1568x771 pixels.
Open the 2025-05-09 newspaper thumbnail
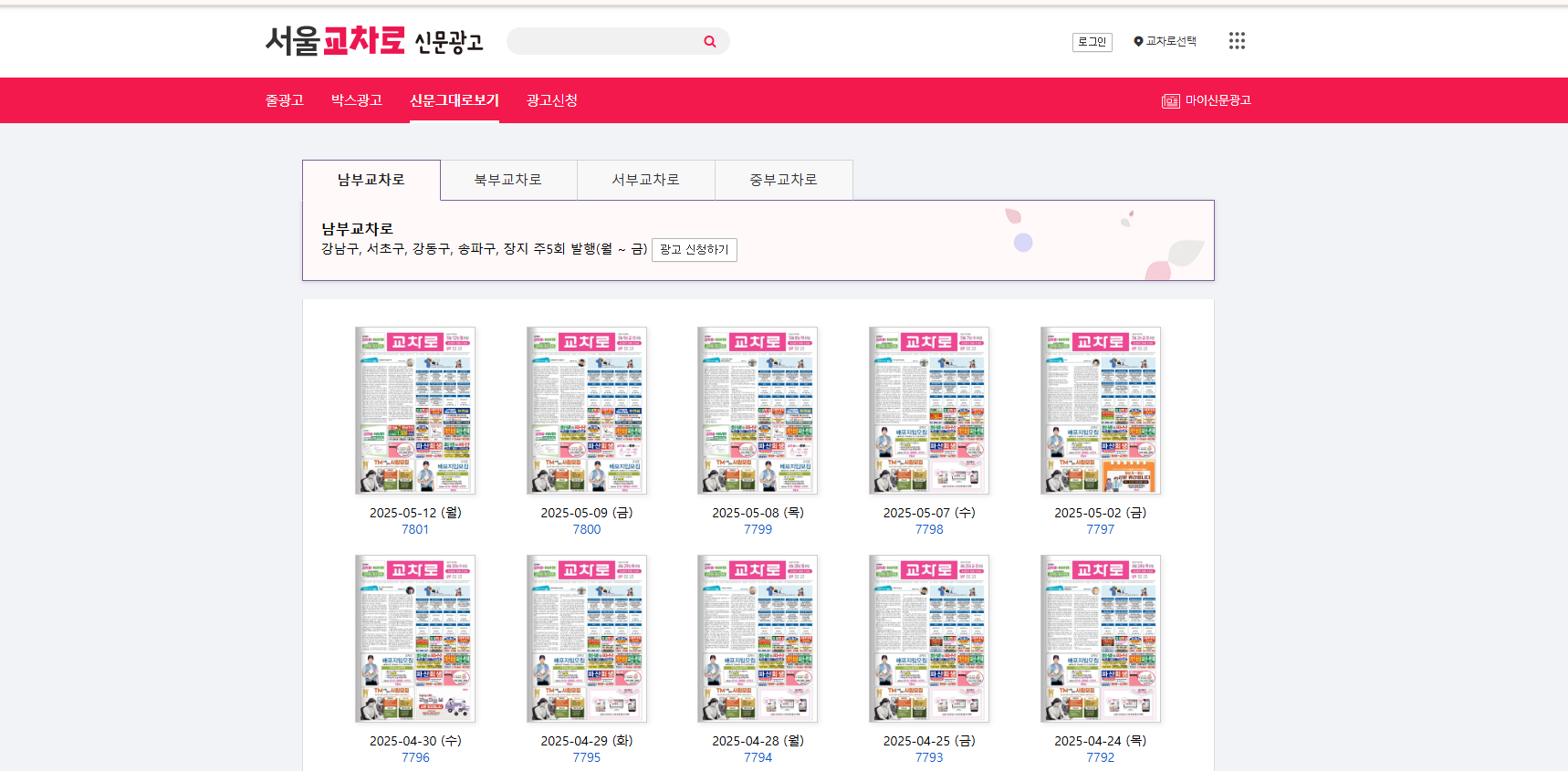tap(587, 411)
